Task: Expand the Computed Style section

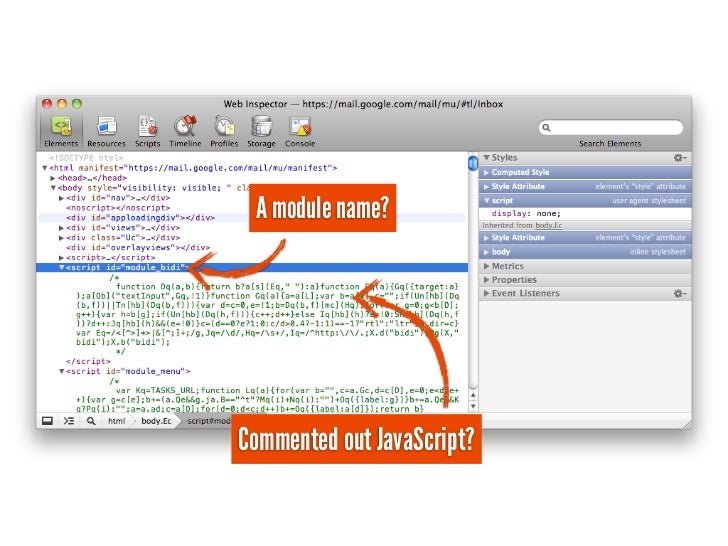Action: (486, 172)
